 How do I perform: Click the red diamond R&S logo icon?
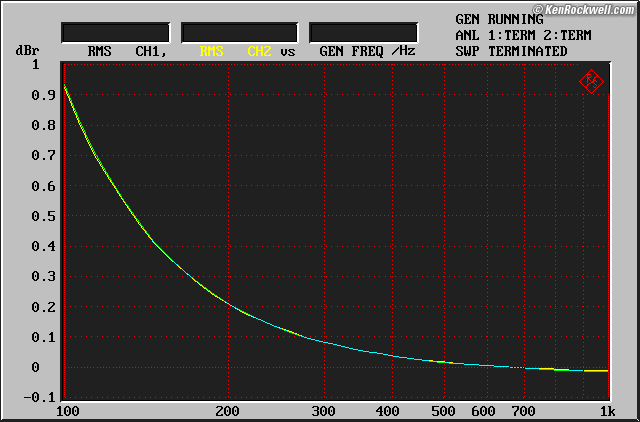pos(591,82)
